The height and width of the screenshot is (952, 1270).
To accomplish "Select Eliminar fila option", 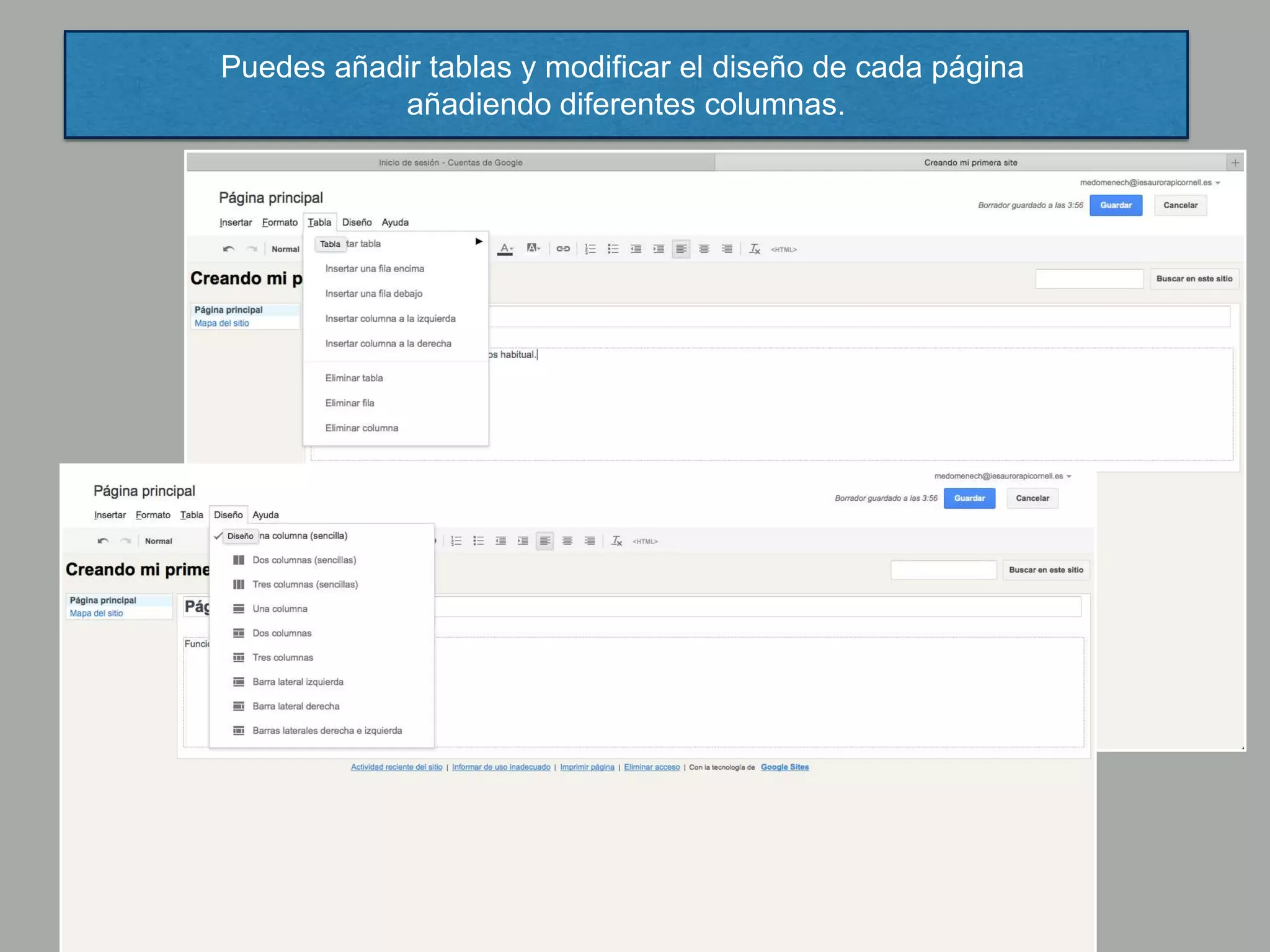I will [396, 403].
